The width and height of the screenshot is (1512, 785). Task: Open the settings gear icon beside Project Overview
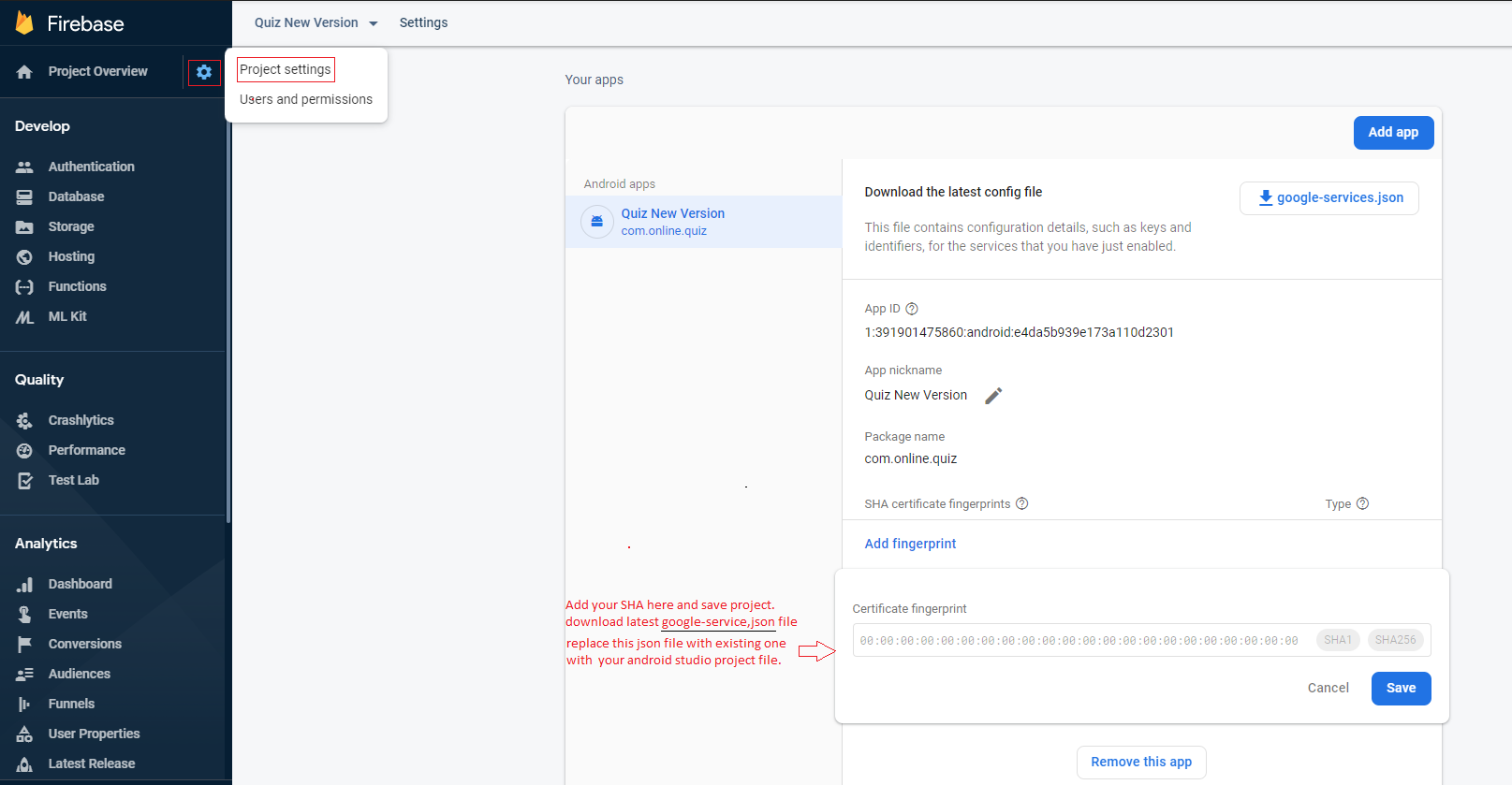204,72
